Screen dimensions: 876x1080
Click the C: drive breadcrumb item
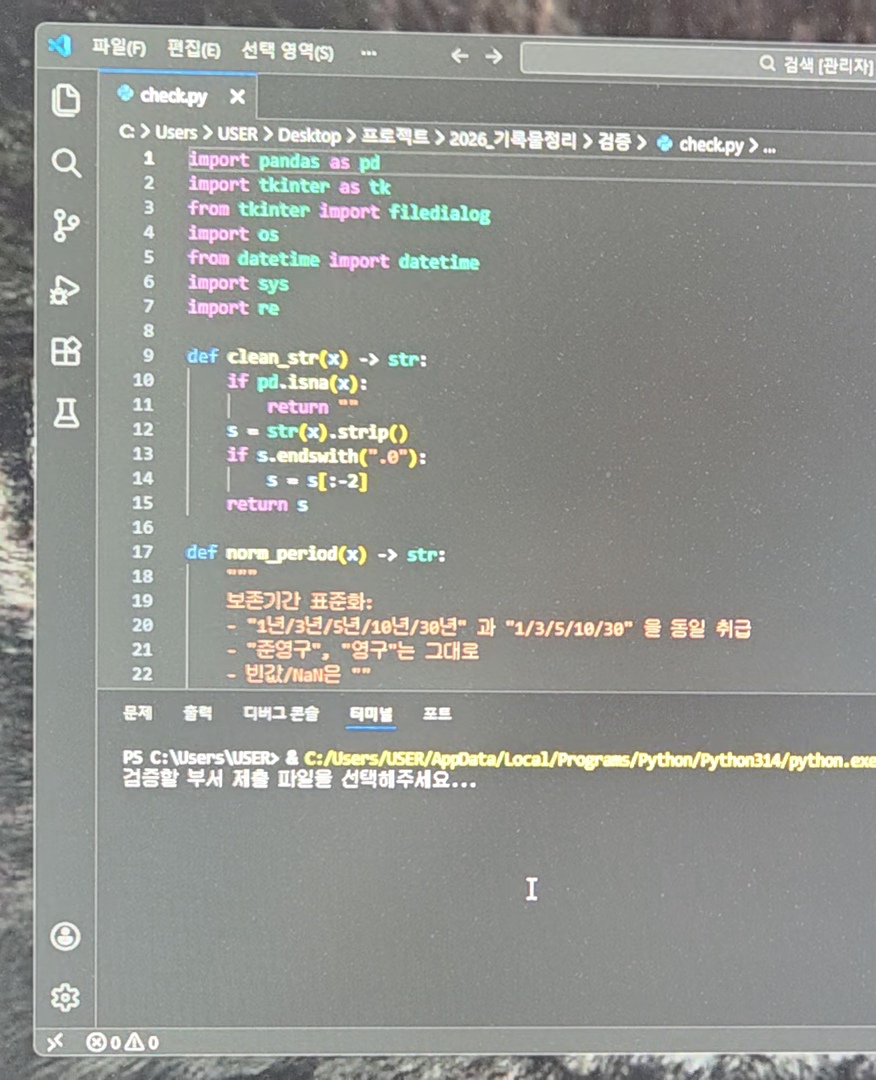point(127,131)
